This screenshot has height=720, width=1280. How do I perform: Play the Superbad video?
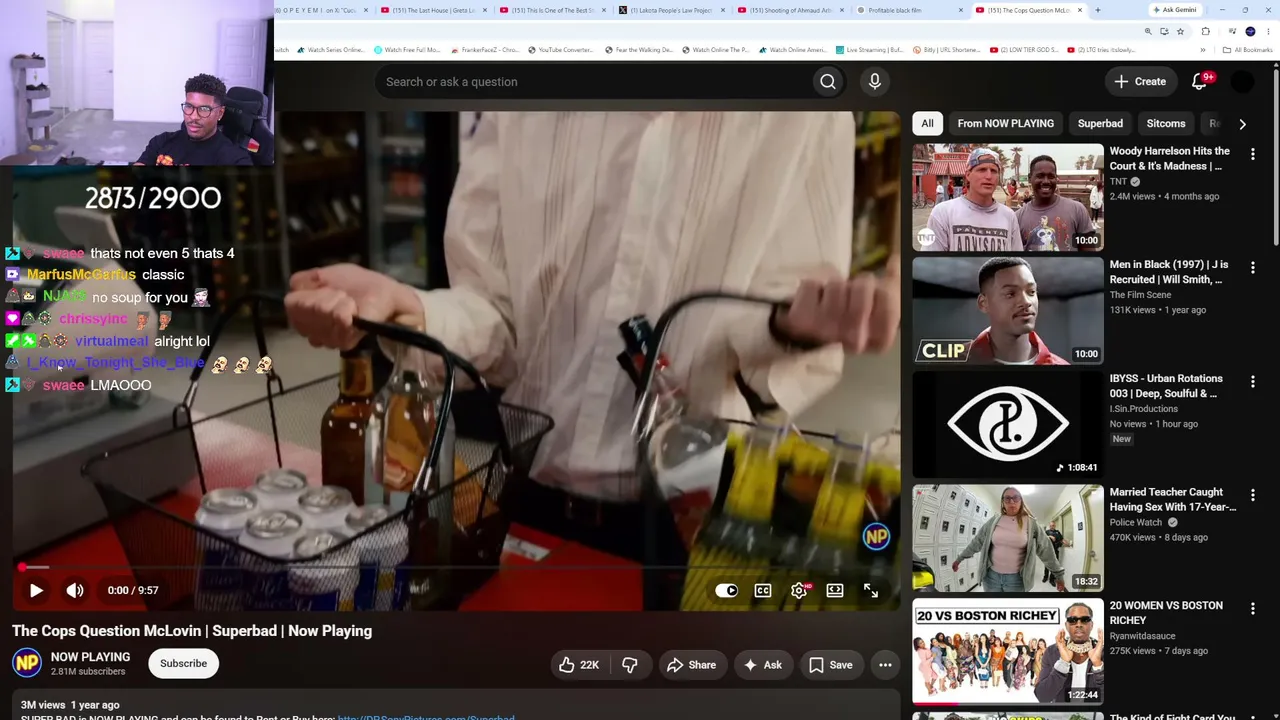point(36,590)
